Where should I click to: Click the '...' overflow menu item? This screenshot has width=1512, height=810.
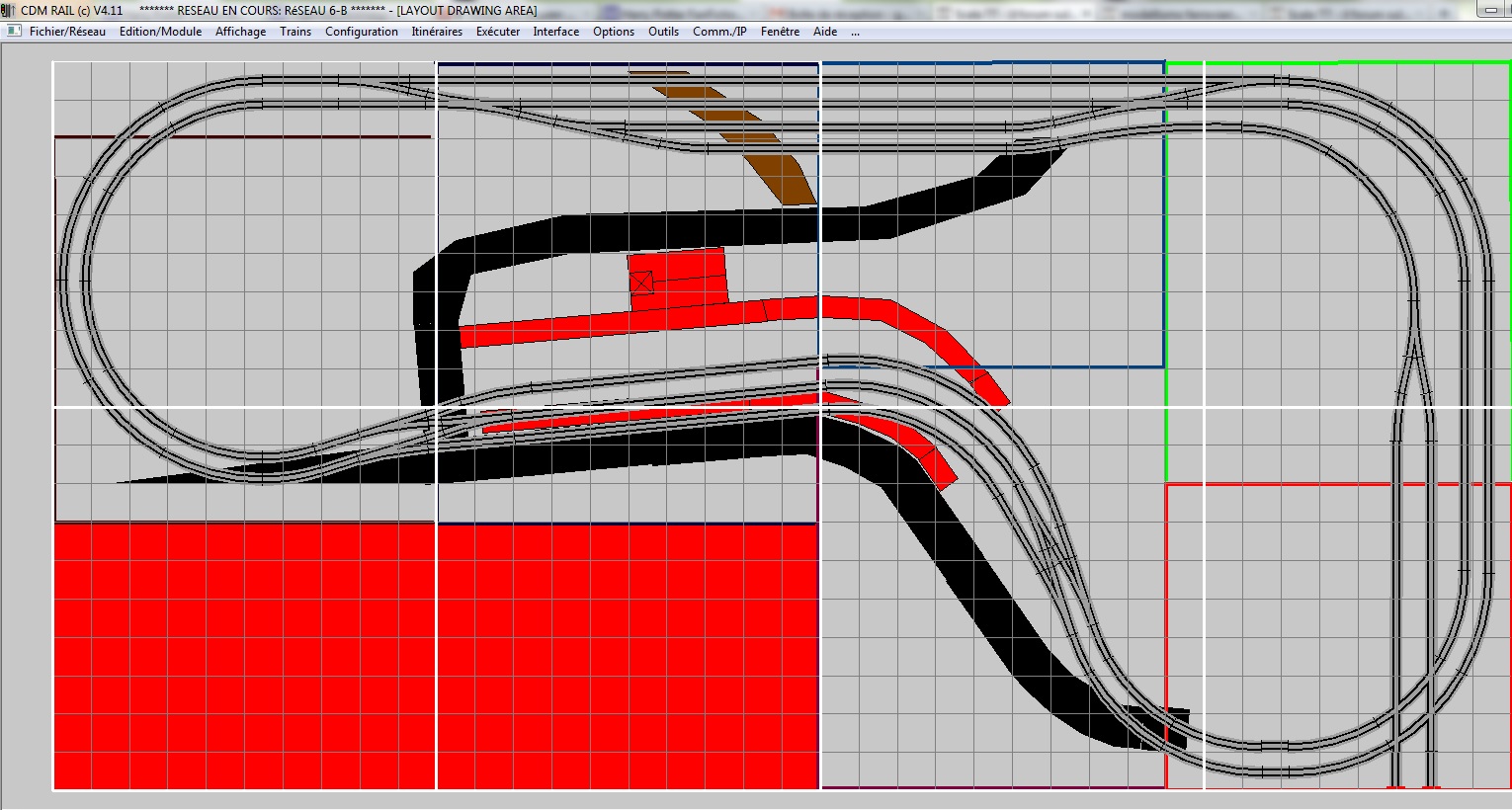click(855, 32)
